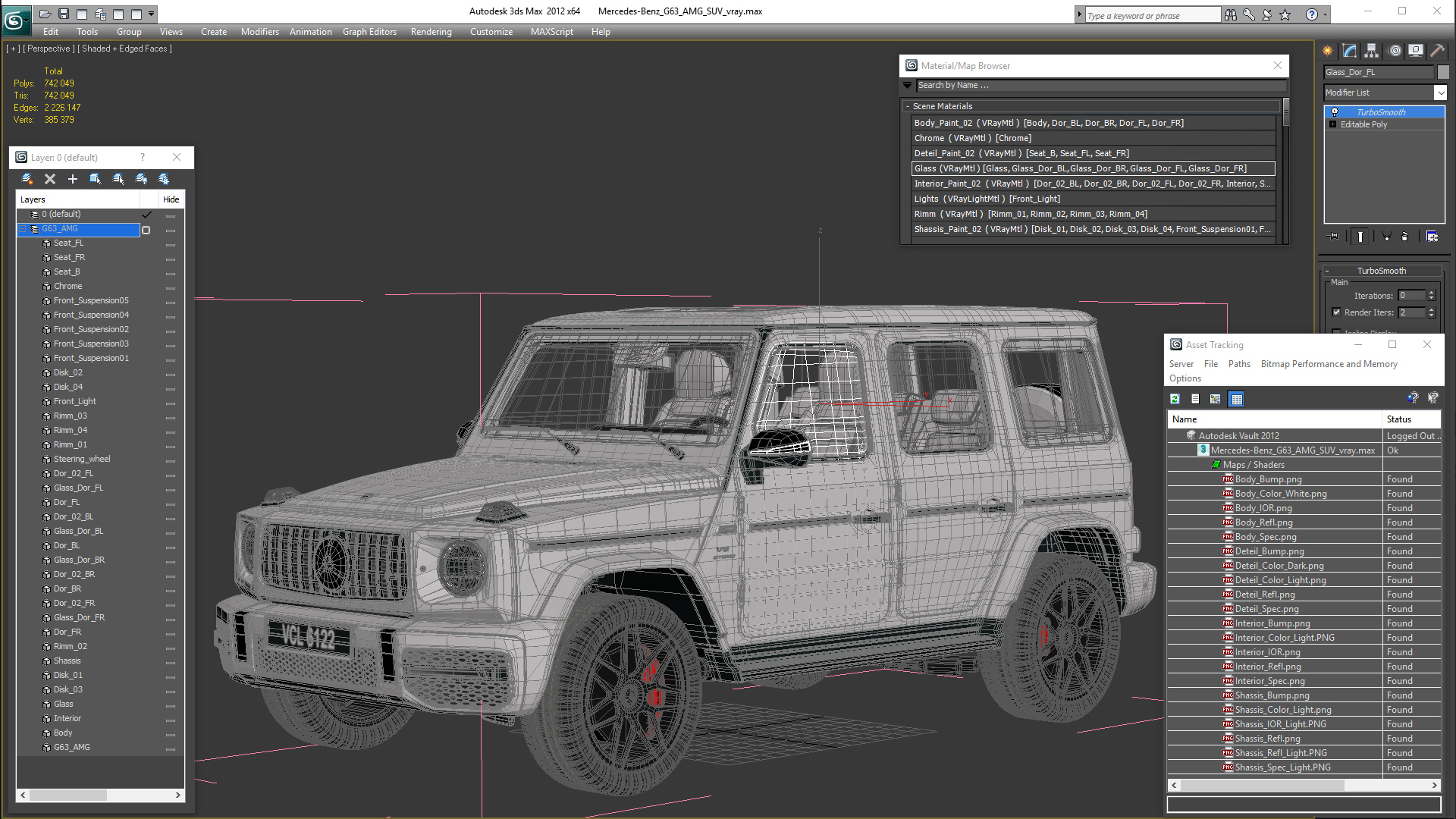Viewport: 1456px width, 819px height.
Task: Open Paths menu in Asset Tracking
Action: click(x=1239, y=364)
